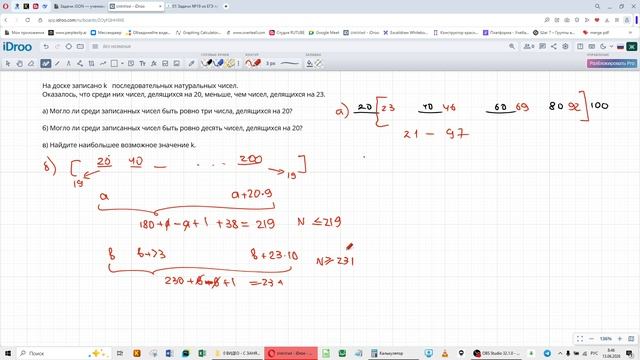Activate the freehand pen tool
This screenshot has width=640, height=360.
[x=46, y=64]
